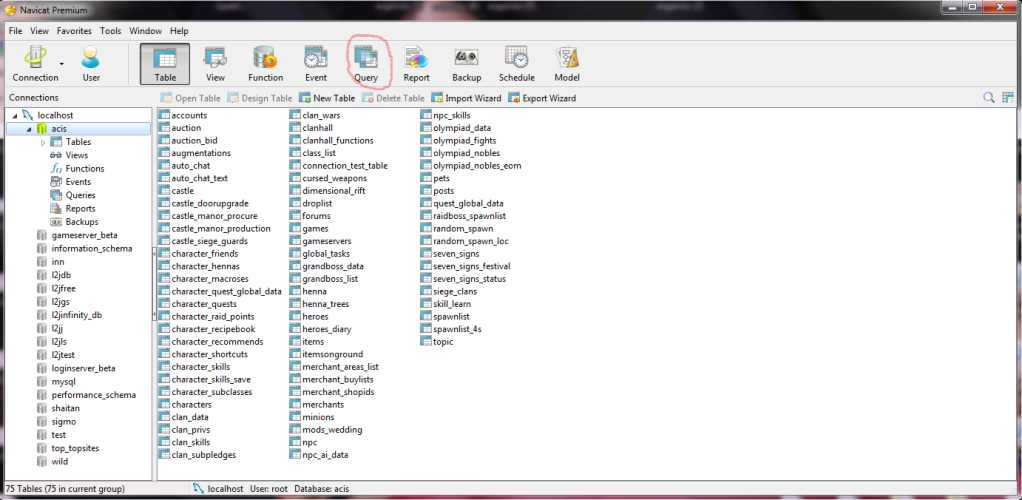The width and height of the screenshot is (1022, 500).
Task: Expand the Tables node under acis
Action: (x=43, y=142)
